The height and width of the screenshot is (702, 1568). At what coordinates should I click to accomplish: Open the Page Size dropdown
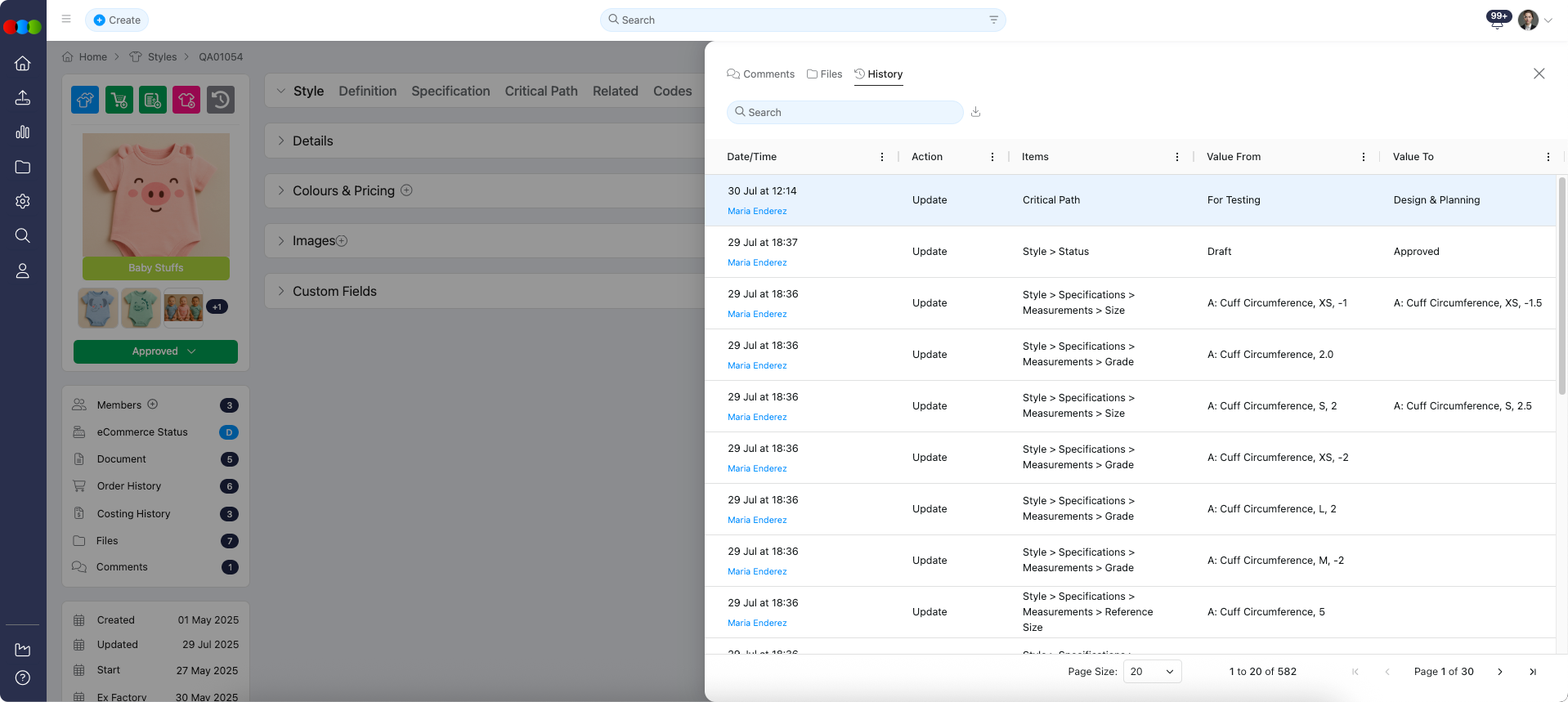[1152, 672]
